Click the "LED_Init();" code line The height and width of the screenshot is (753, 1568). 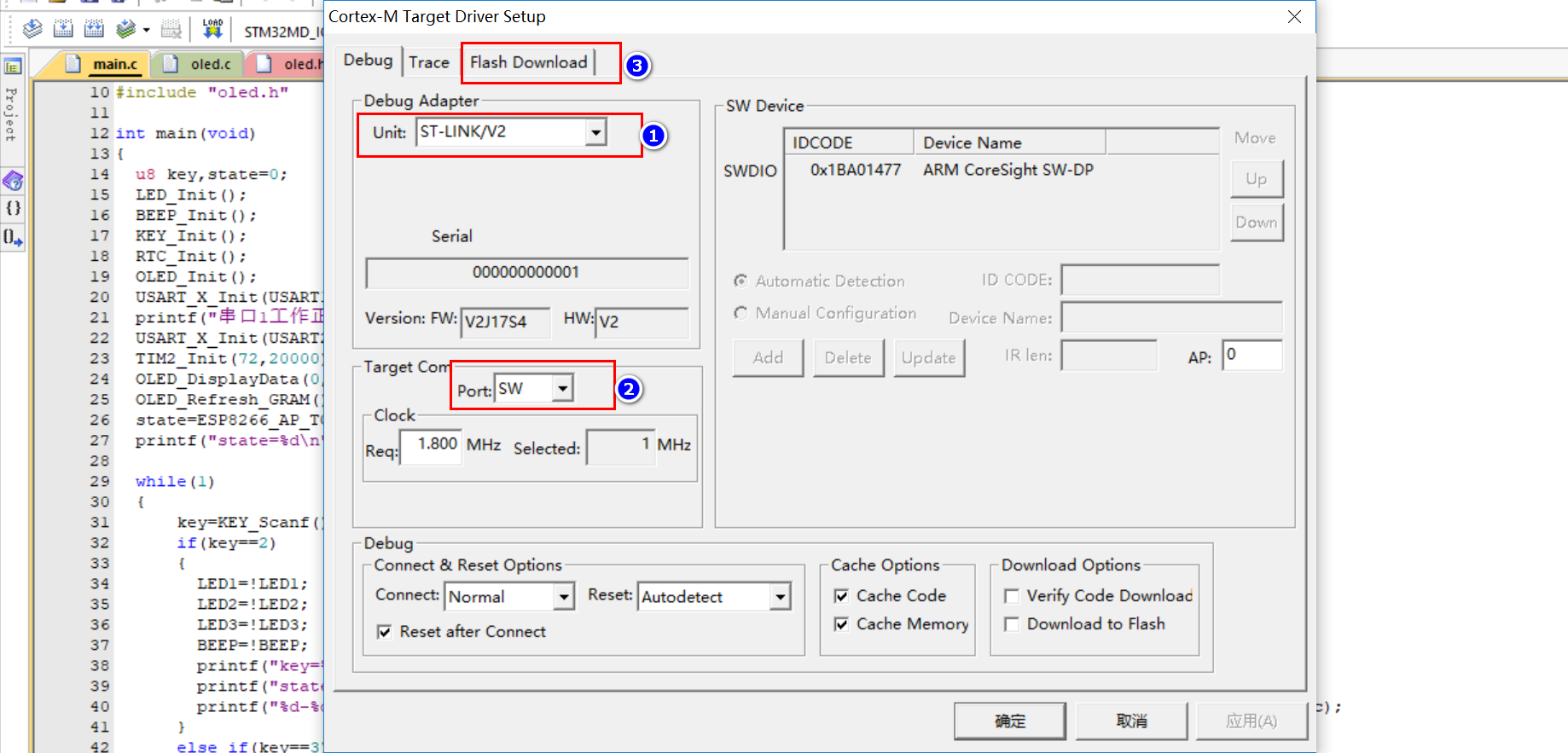click(191, 195)
